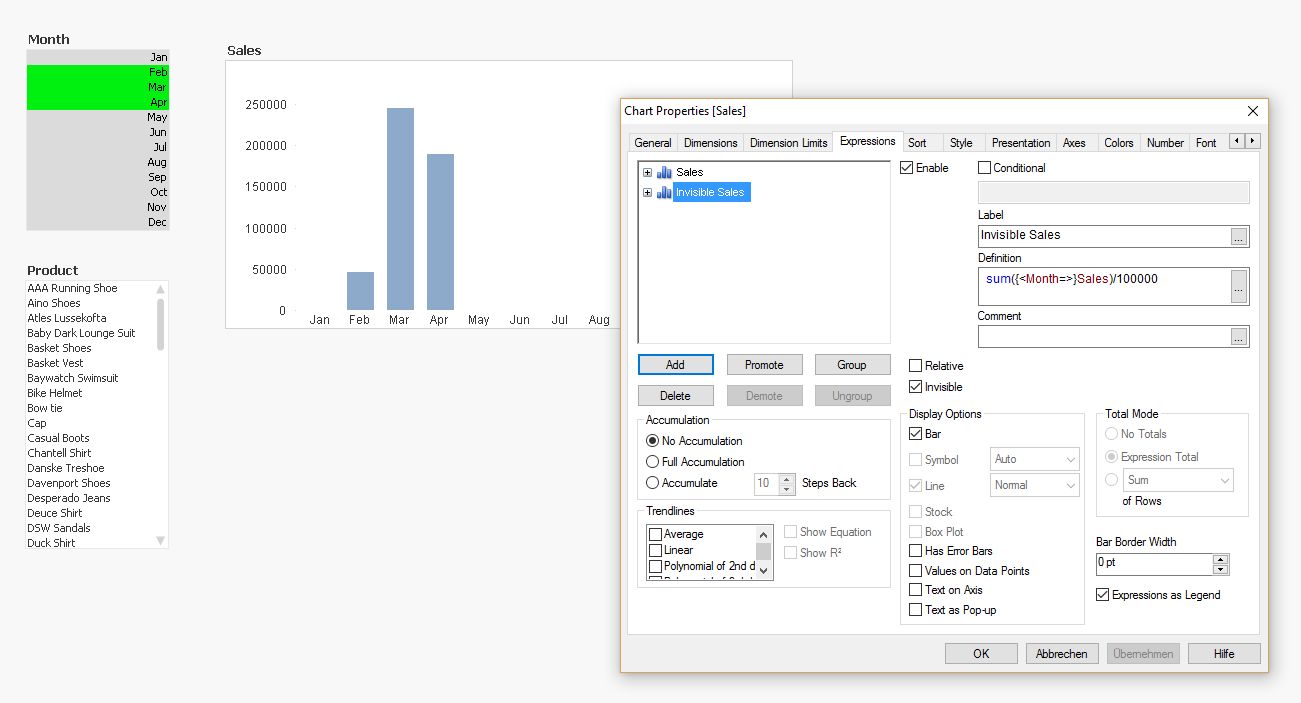The width and height of the screenshot is (1301, 703).
Task: Select May in the Month list box
Action: (x=98, y=117)
